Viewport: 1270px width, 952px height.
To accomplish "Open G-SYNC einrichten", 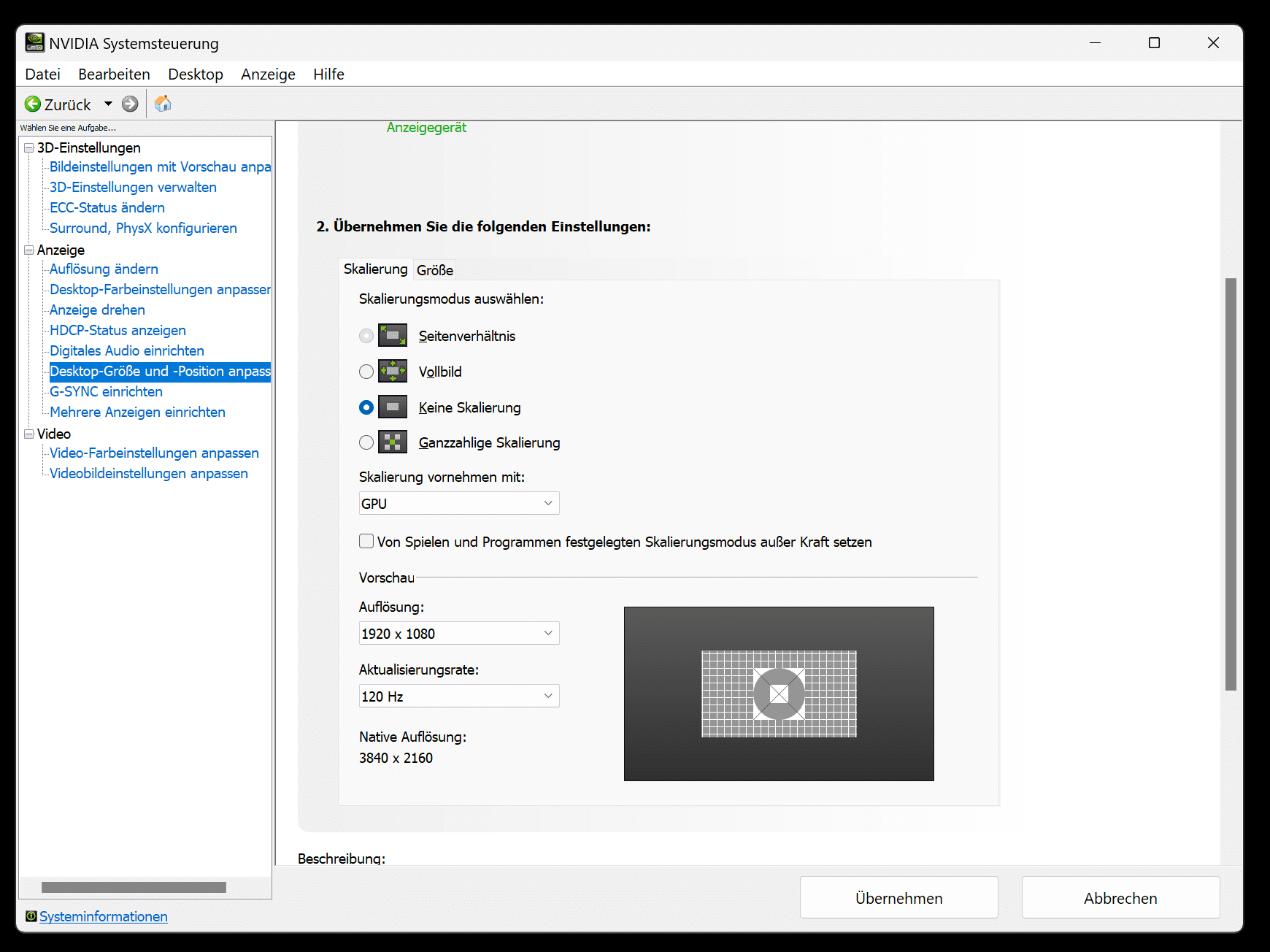I will [x=106, y=391].
